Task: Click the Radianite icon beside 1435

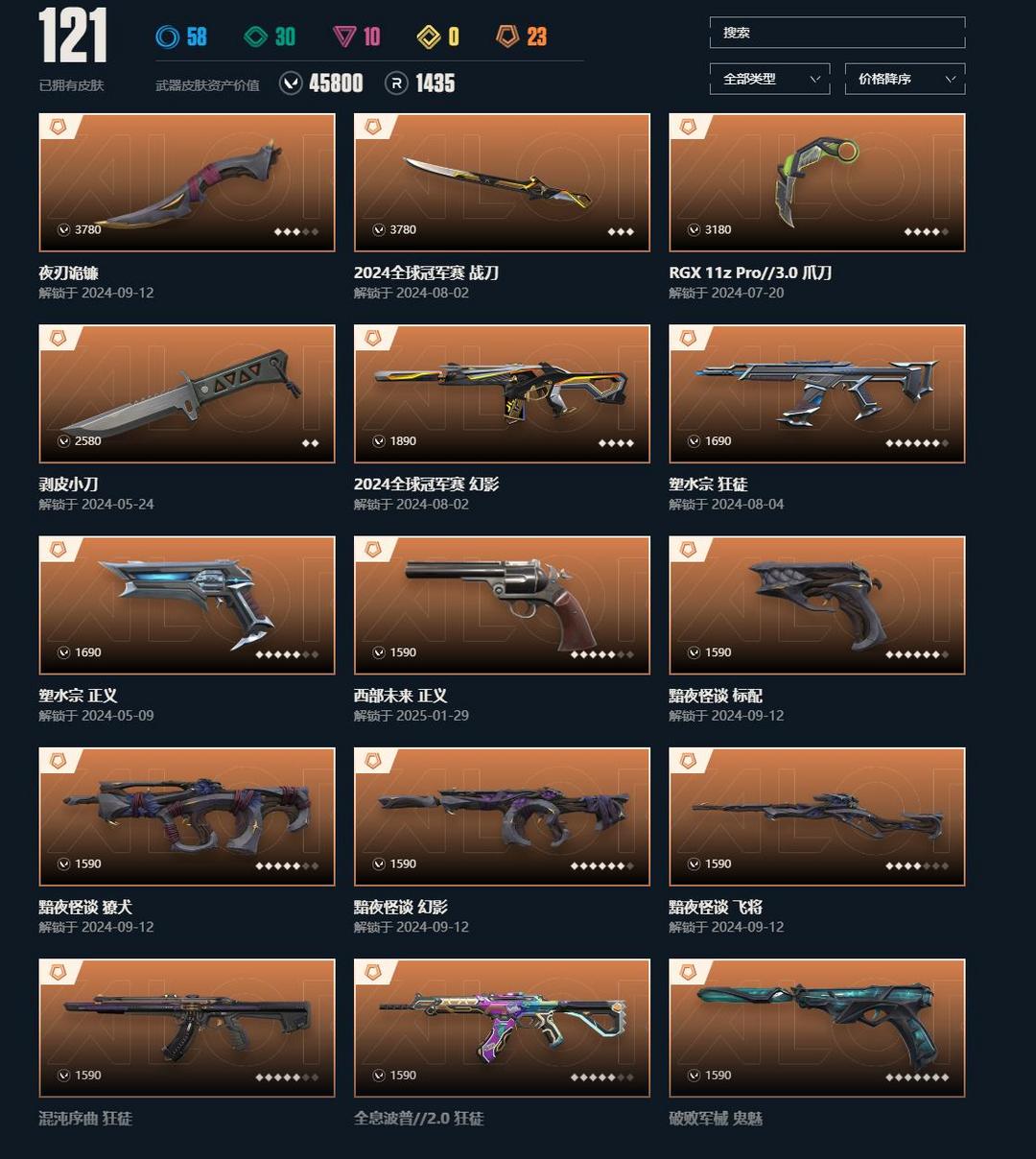Action: [396, 83]
